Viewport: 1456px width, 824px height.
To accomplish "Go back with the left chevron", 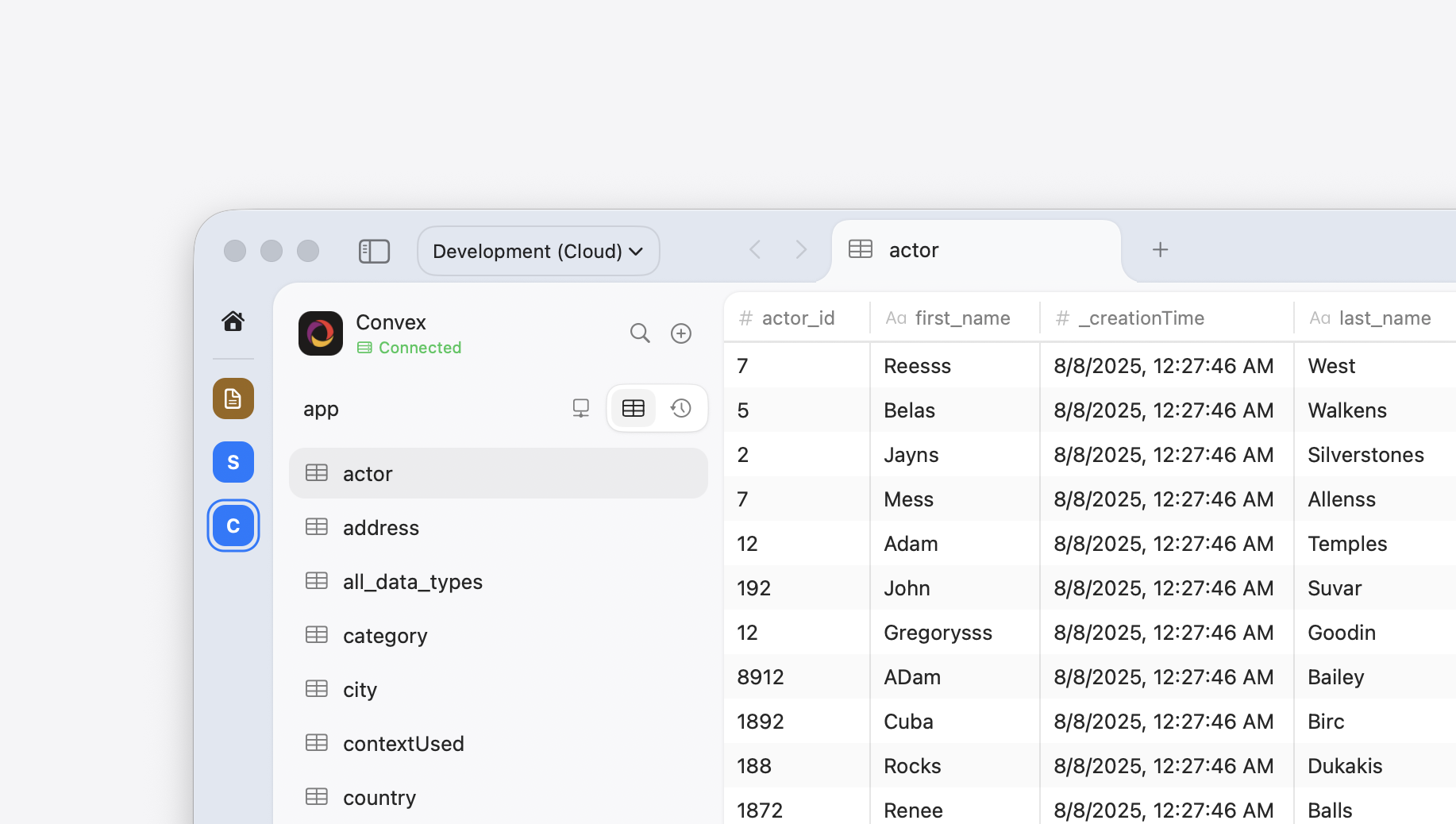I will pyautogui.click(x=755, y=250).
